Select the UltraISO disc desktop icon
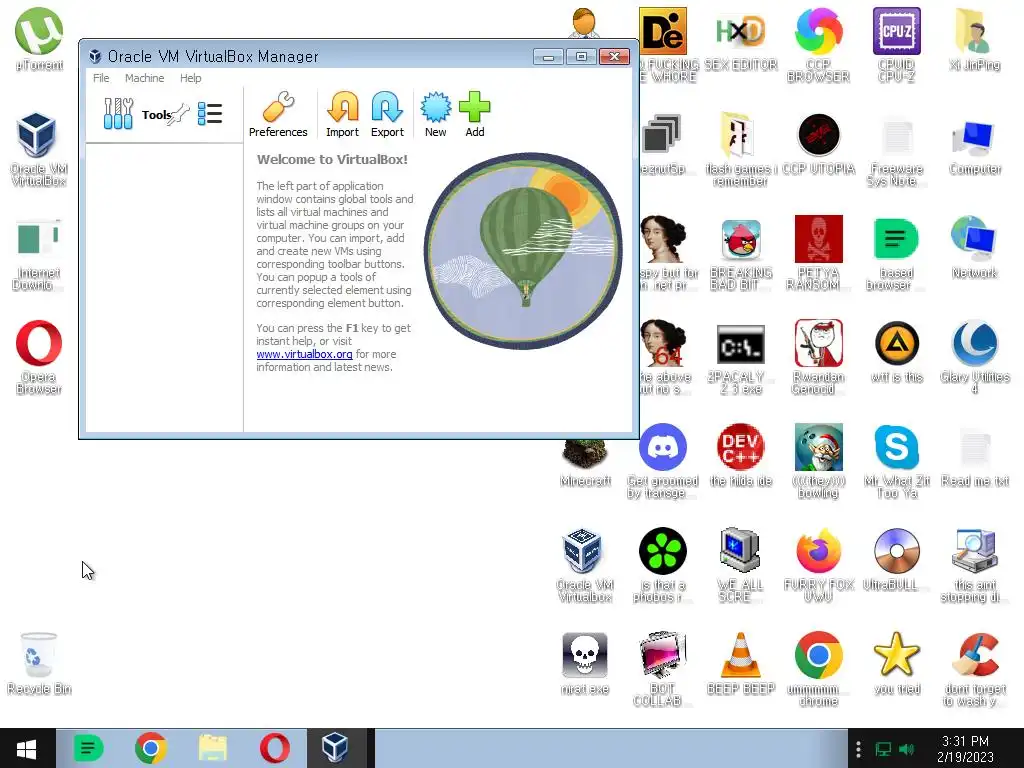The image size is (1024, 768). (x=897, y=560)
